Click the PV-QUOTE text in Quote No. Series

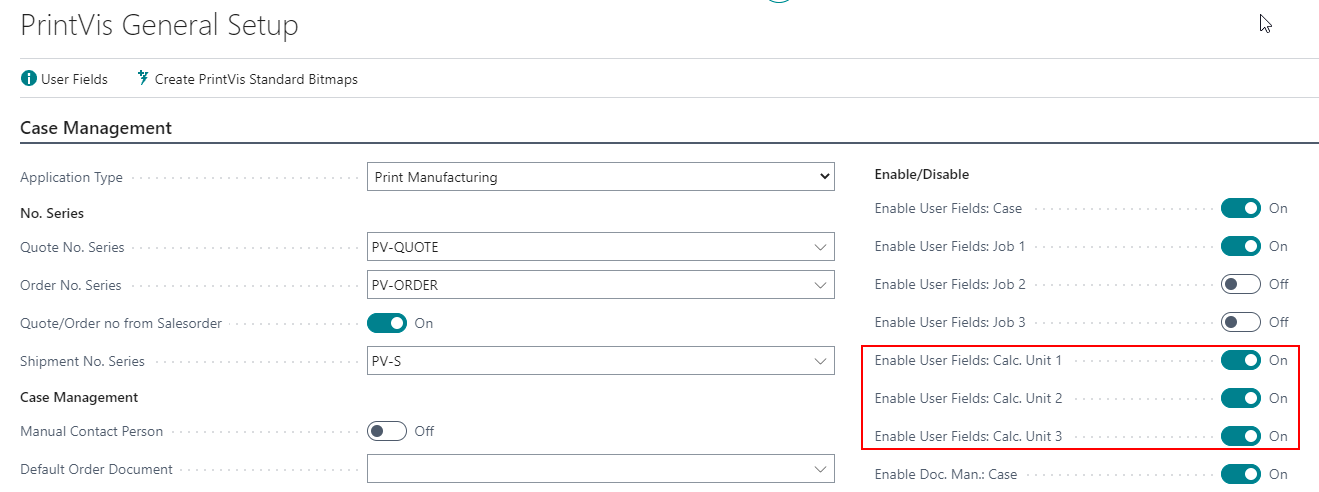pyautogui.click(x=407, y=247)
